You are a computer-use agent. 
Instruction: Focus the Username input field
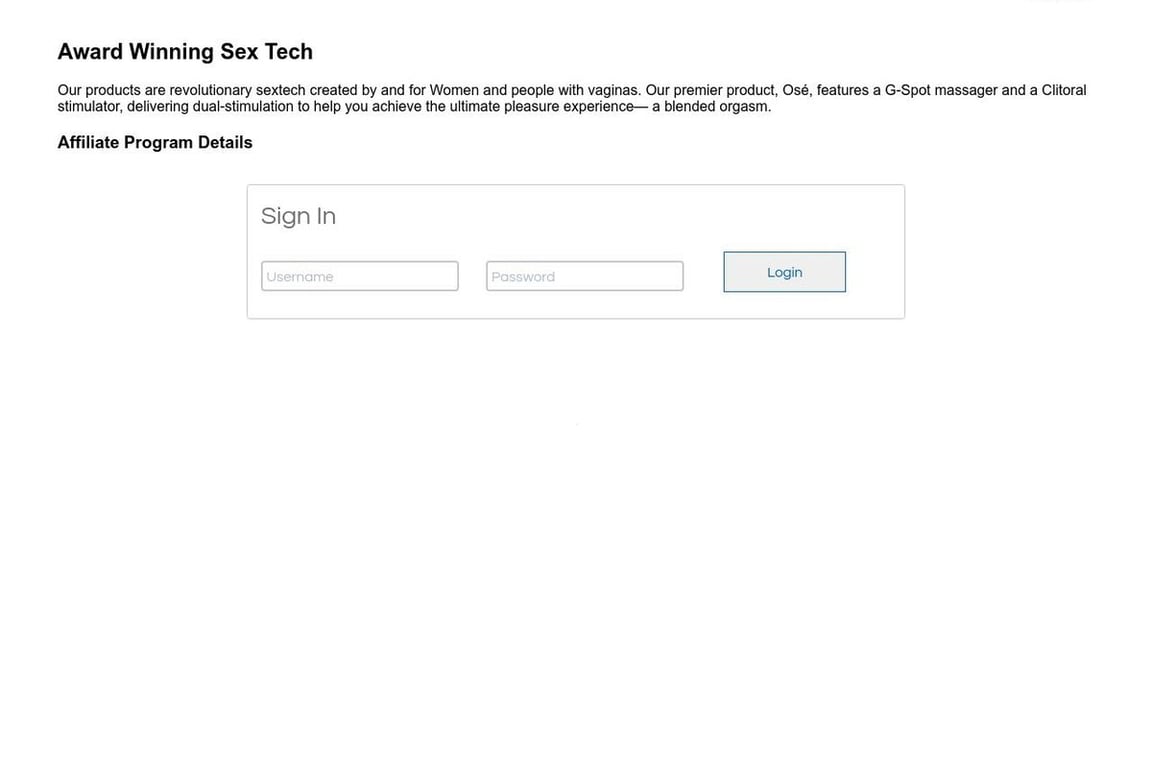pyautogui.click(x=359, y=276)
